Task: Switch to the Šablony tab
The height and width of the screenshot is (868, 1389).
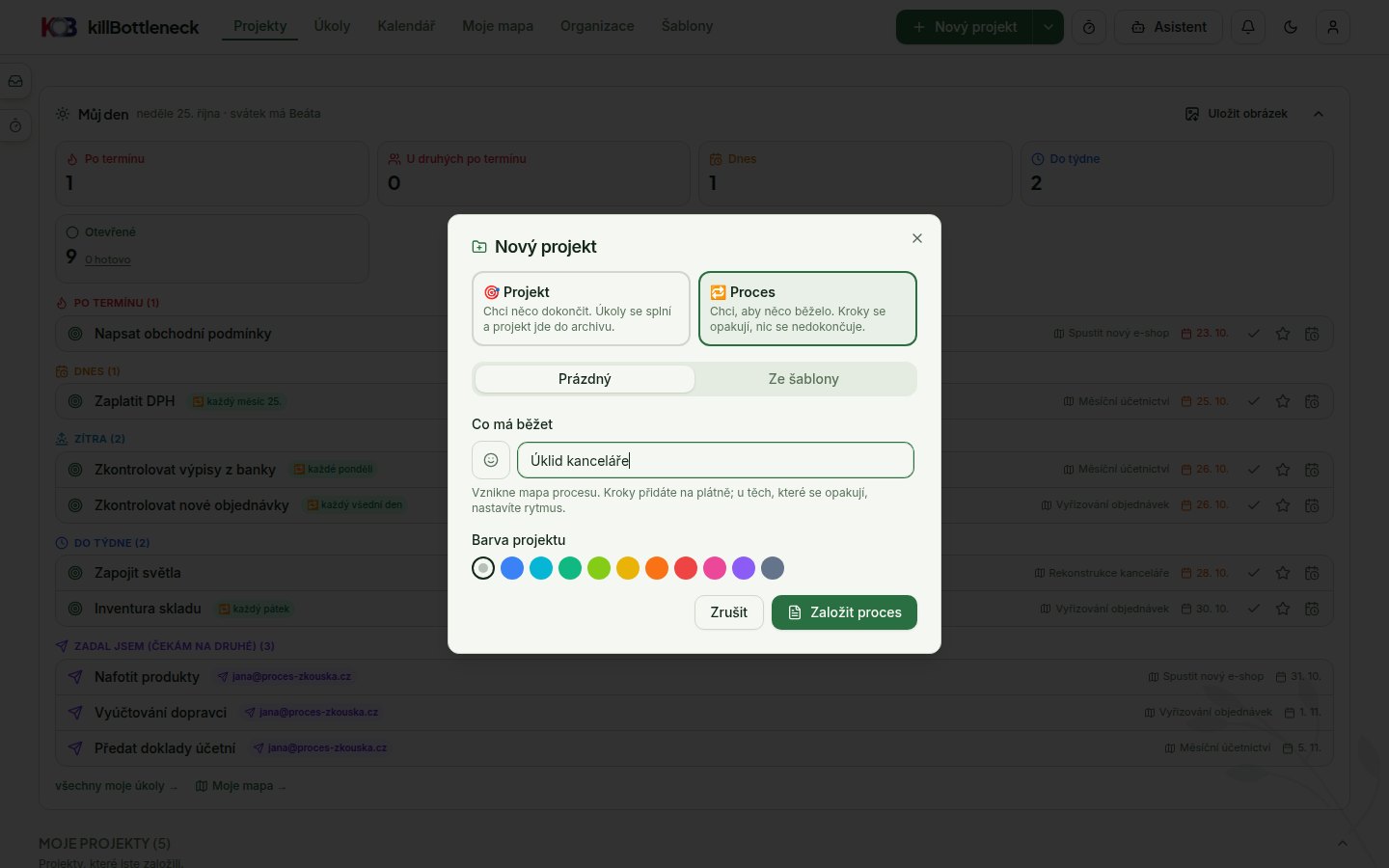Action: pos(687,26)
